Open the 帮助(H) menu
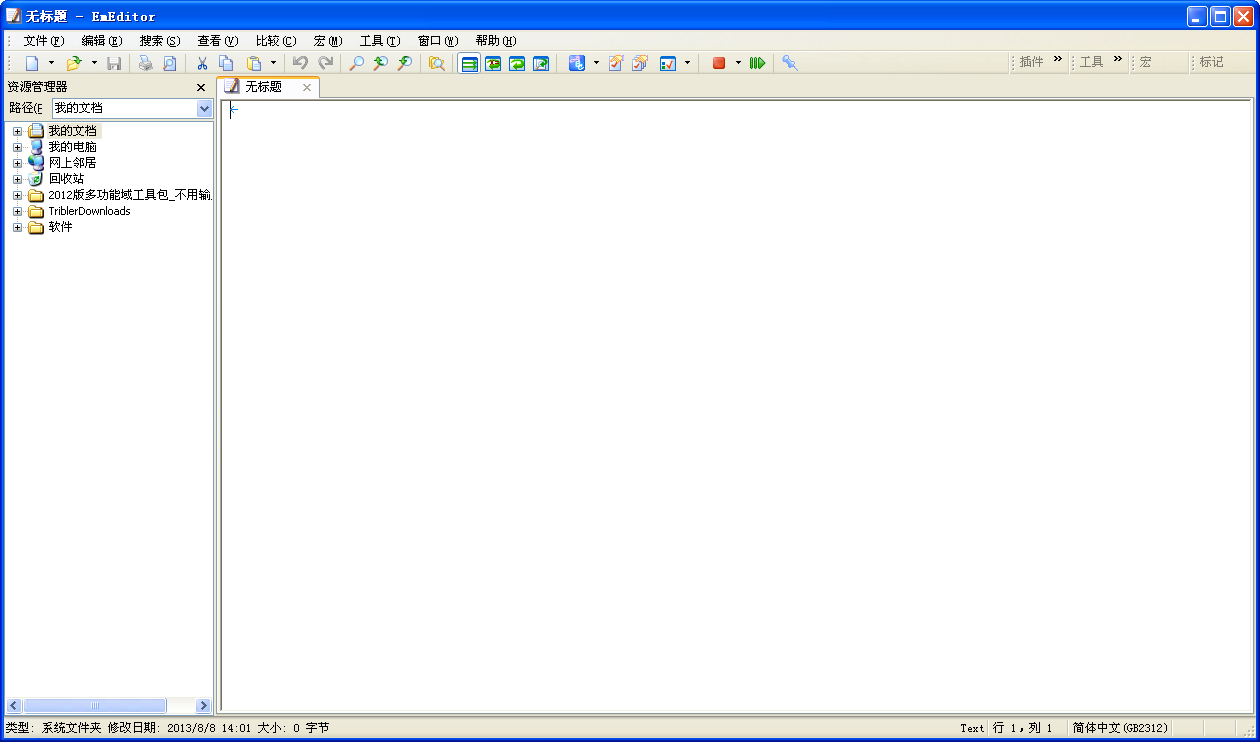This screenshot has width=1260, height=742. coord(496,41)
